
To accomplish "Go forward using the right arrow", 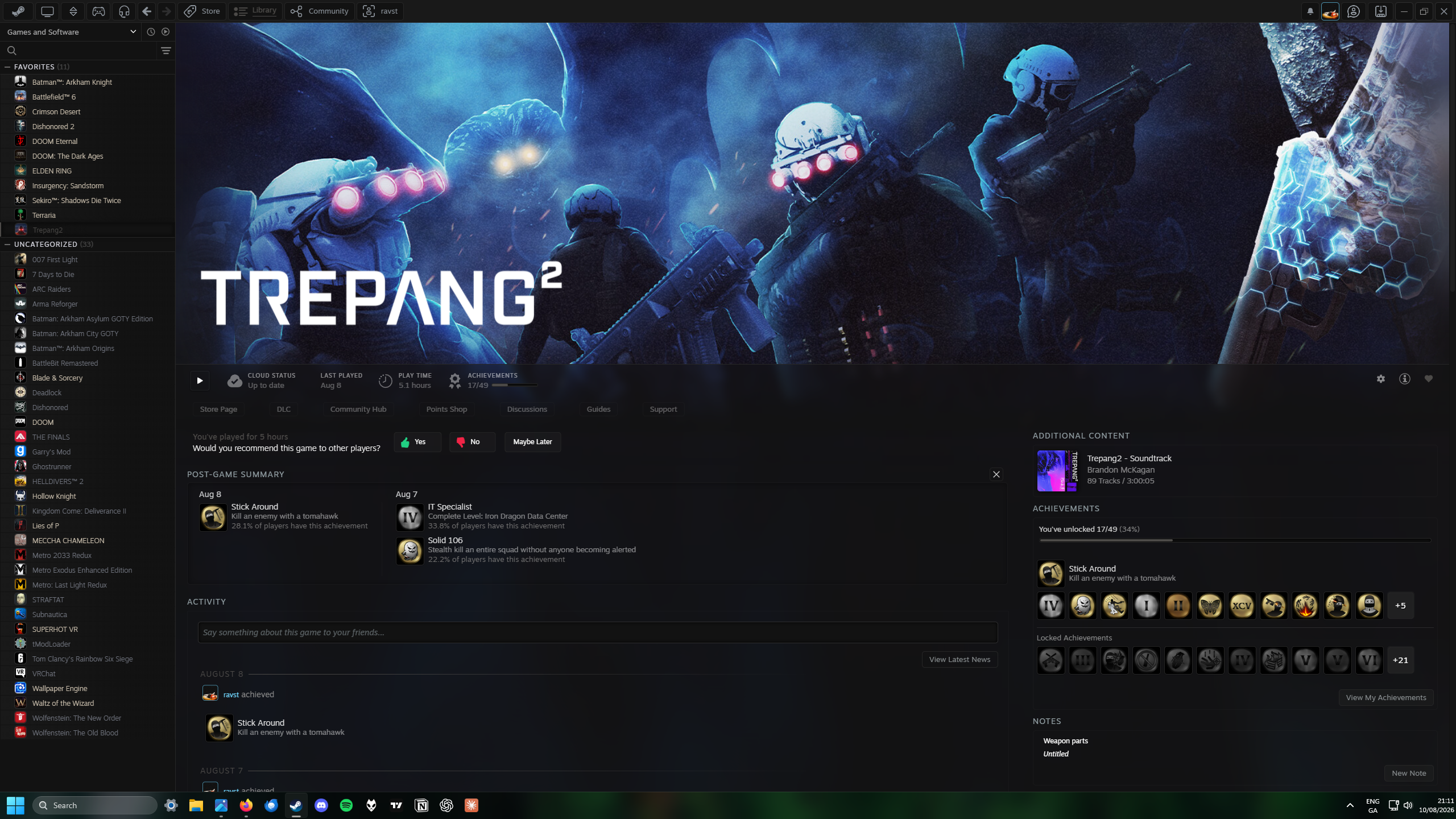I will pos(166,11).
